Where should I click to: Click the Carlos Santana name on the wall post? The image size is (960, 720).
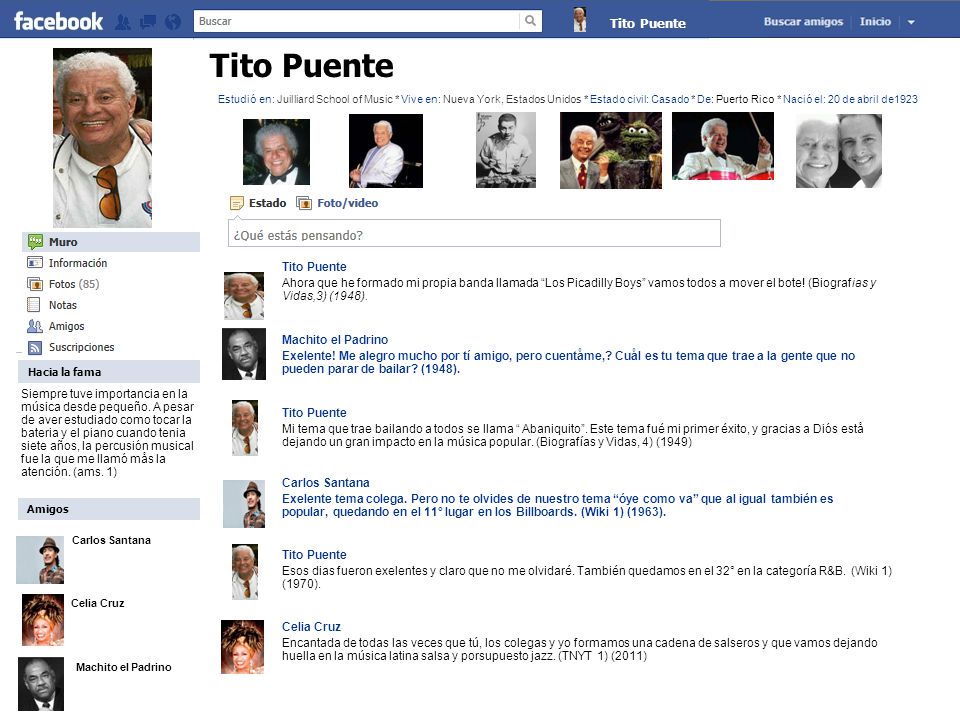tap(326, 482)
